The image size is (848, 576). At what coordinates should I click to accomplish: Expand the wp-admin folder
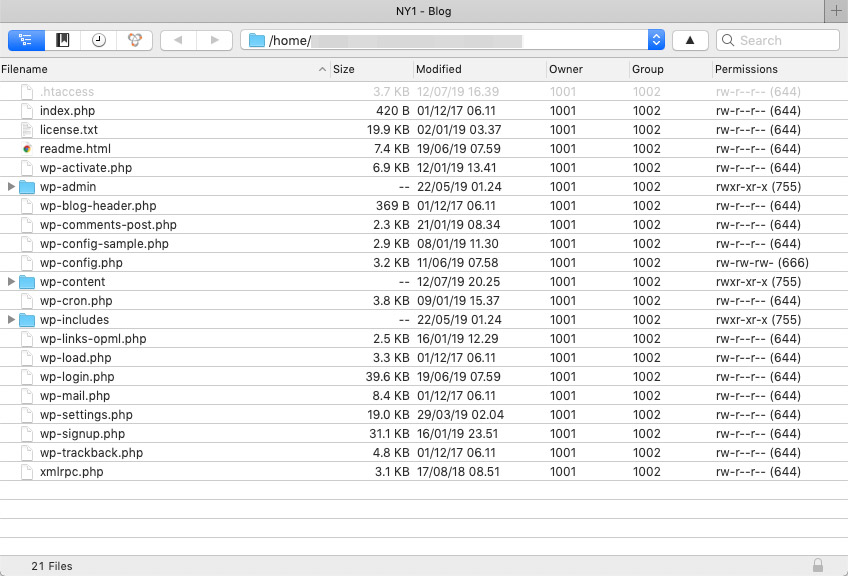(11, 187)
